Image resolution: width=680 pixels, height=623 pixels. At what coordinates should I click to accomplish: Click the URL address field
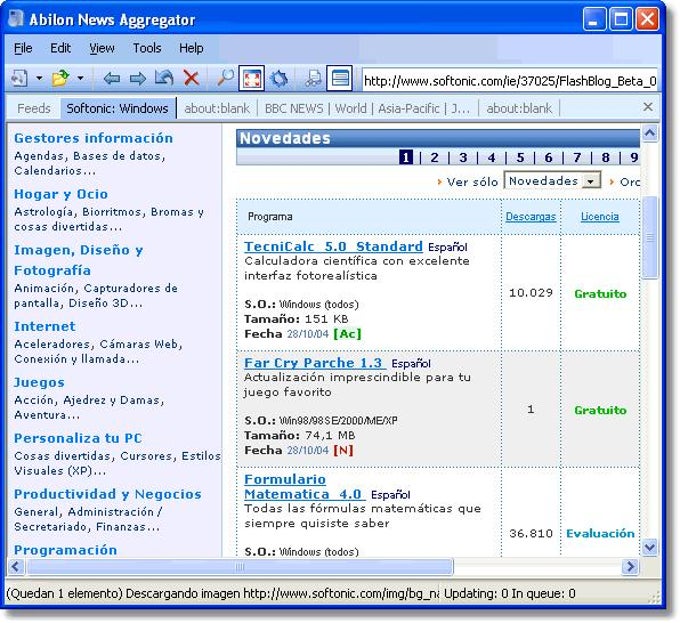[x=510, y=81]
